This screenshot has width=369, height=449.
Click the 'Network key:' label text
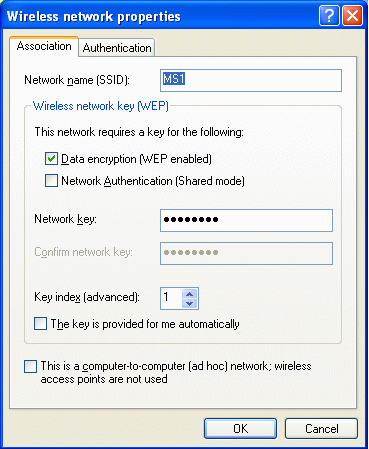click(65, 219)
